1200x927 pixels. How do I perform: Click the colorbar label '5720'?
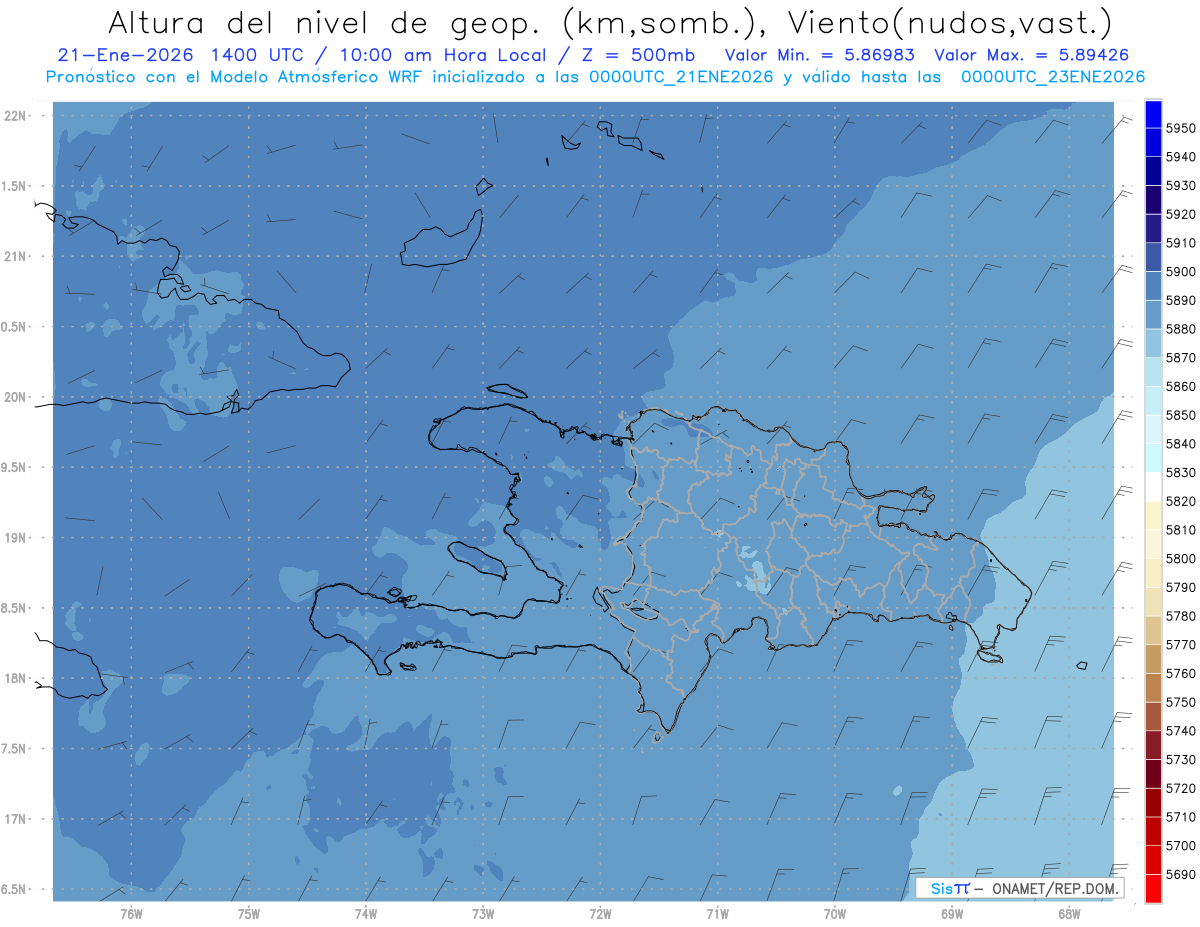click(1180, 788)
